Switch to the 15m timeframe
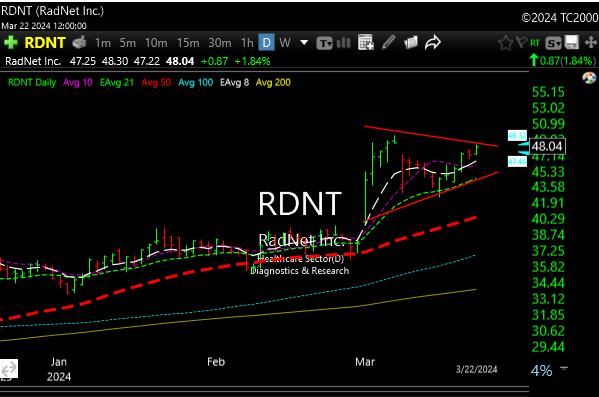The image size is (599, 397). pos(188,43)
